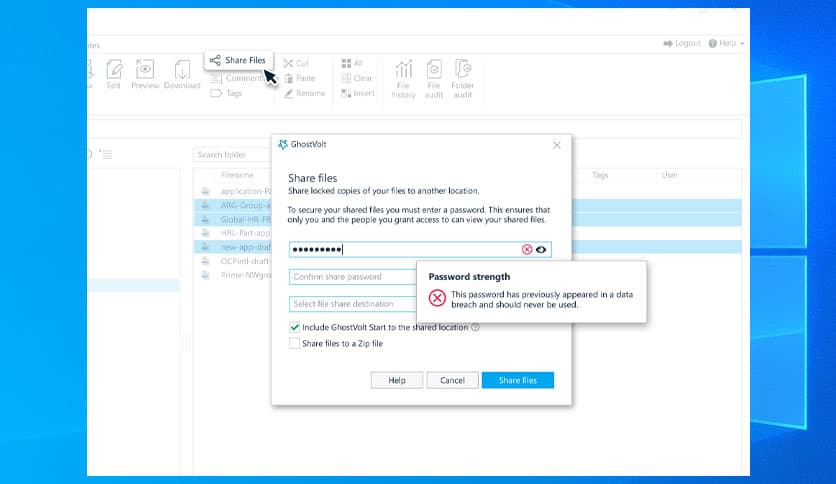
Task: Click the Invert selection option
Action: point(358,93)
